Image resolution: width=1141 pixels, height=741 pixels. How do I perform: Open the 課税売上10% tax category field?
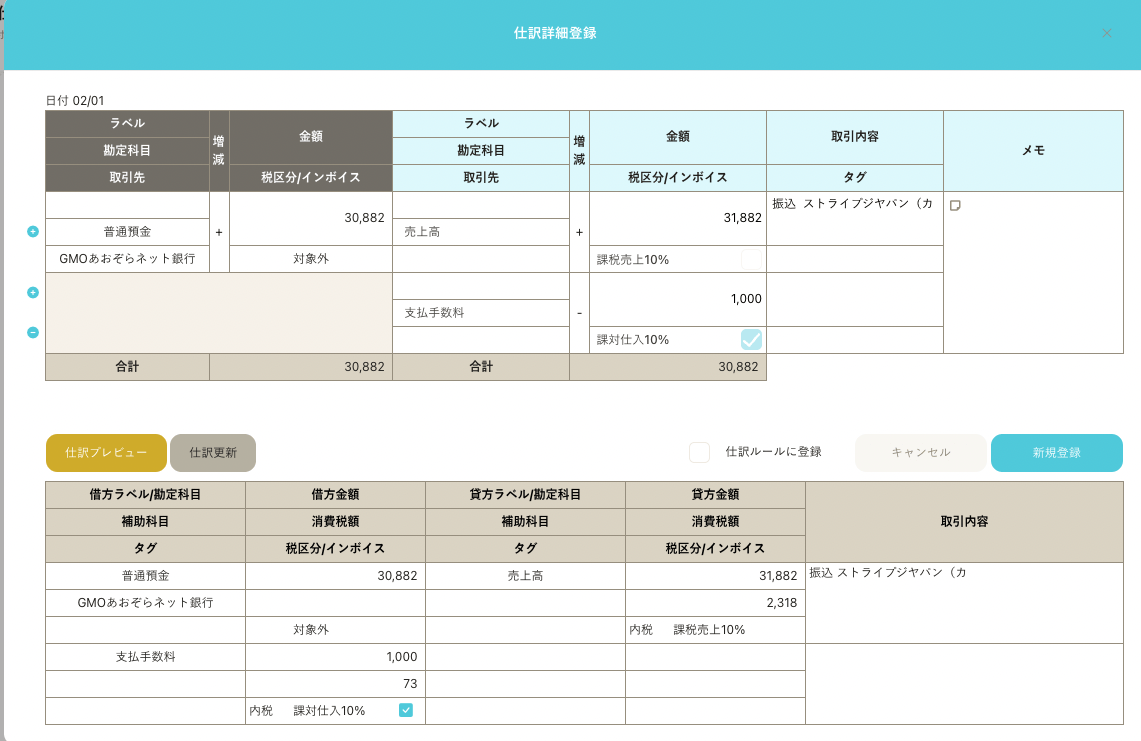point(665,259)
